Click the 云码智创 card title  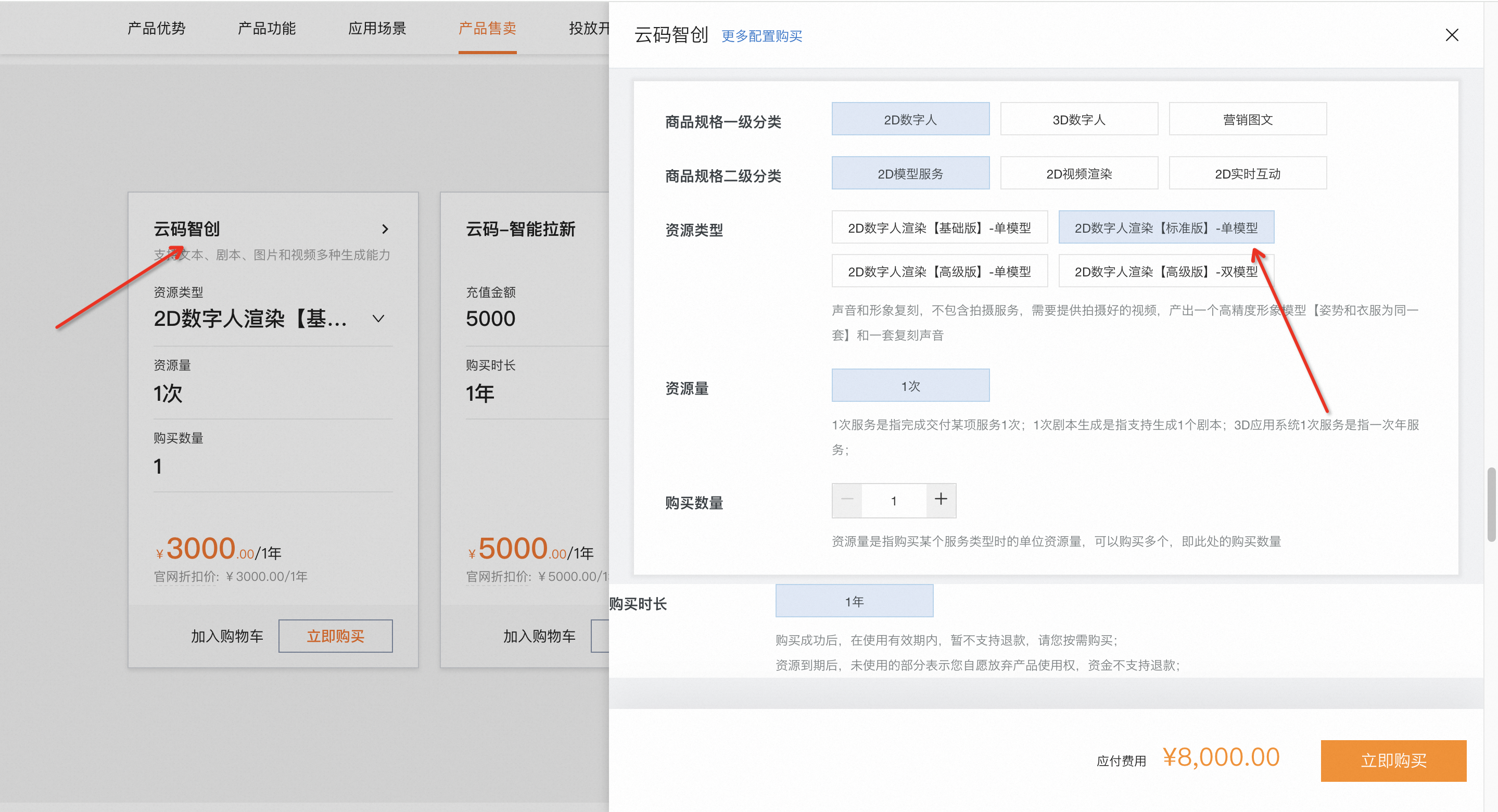[x=187, y=229]
